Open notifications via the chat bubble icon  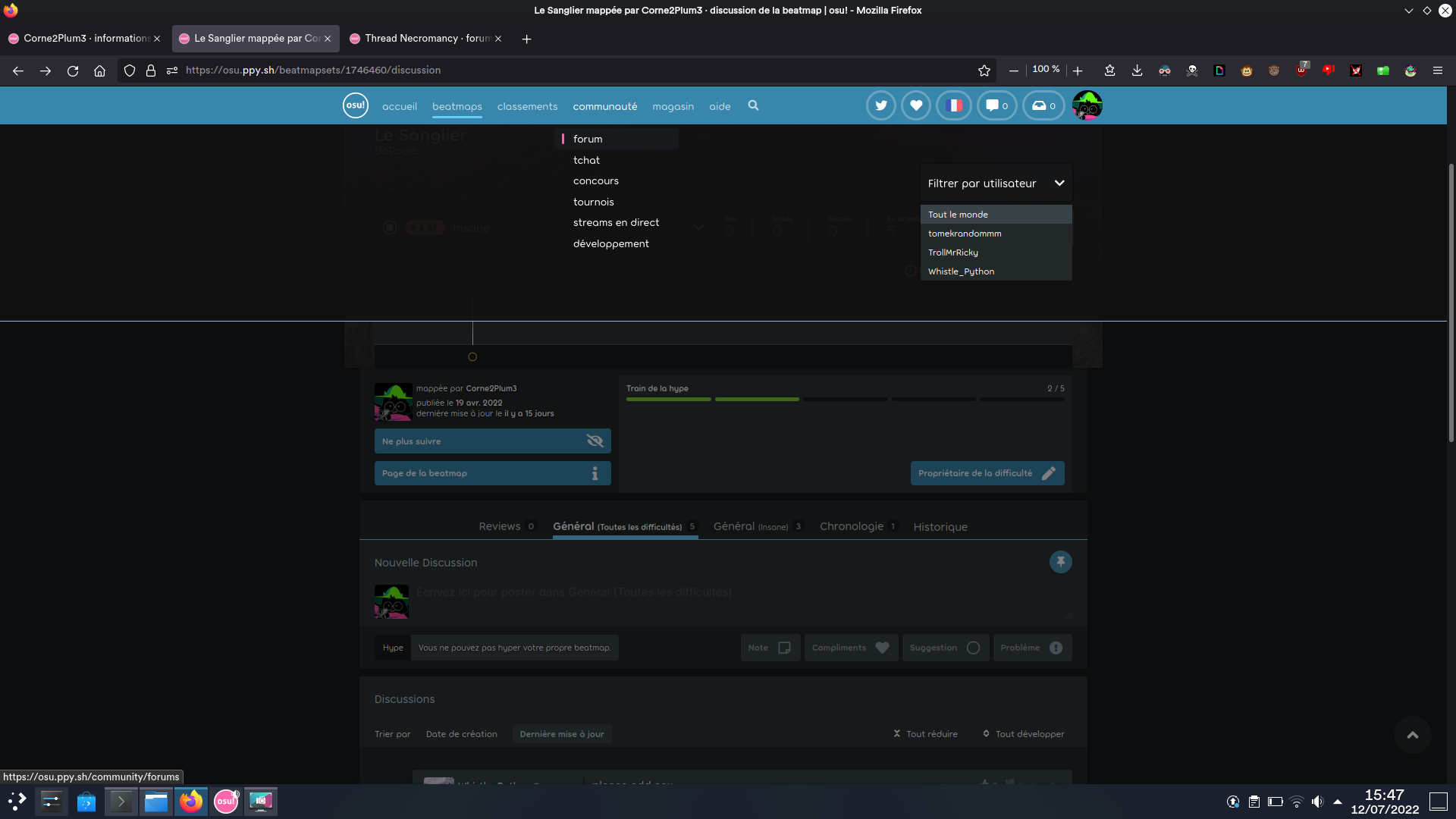point(996,105)
